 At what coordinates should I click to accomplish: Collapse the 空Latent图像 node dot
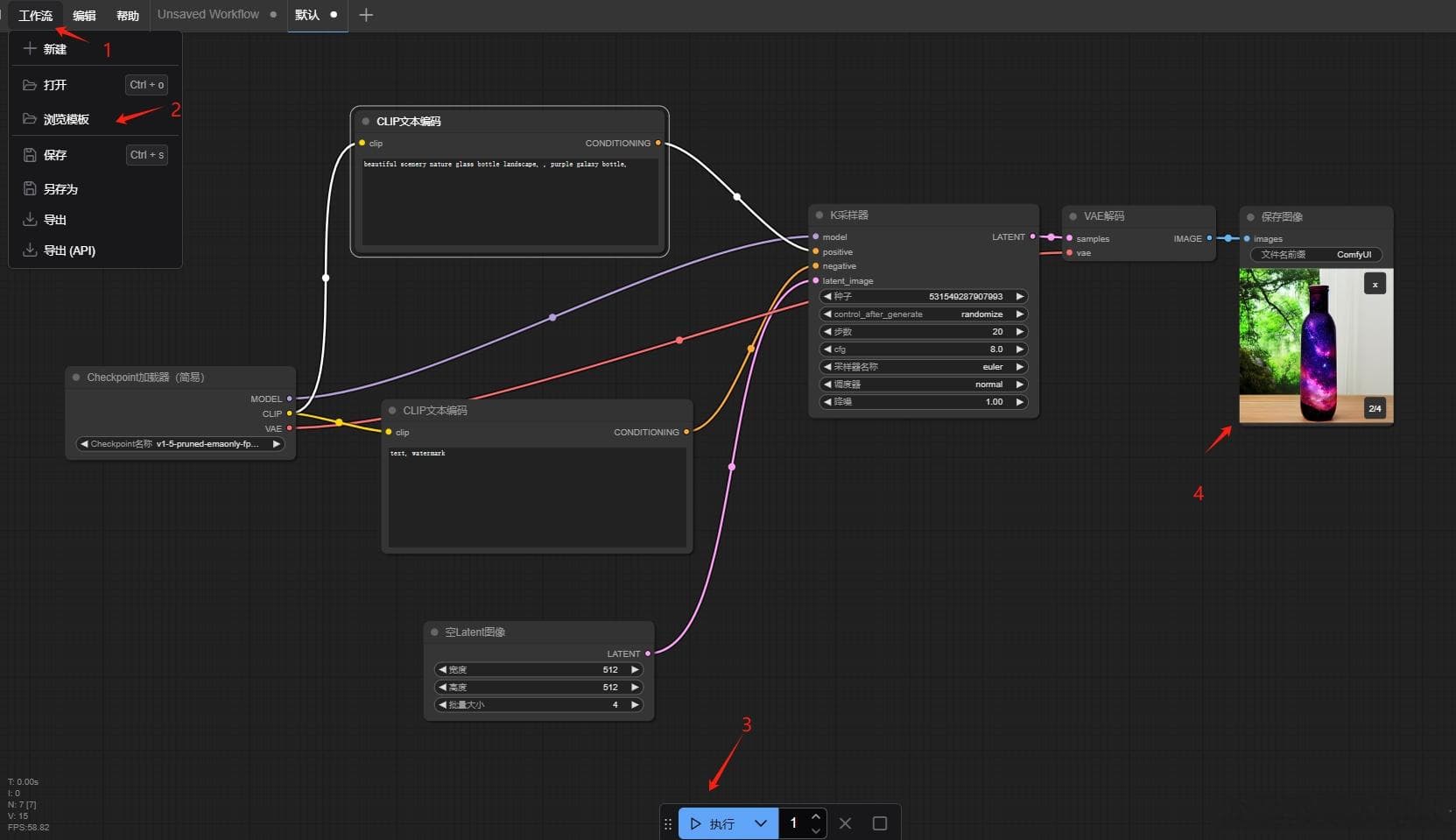point(434,632)
